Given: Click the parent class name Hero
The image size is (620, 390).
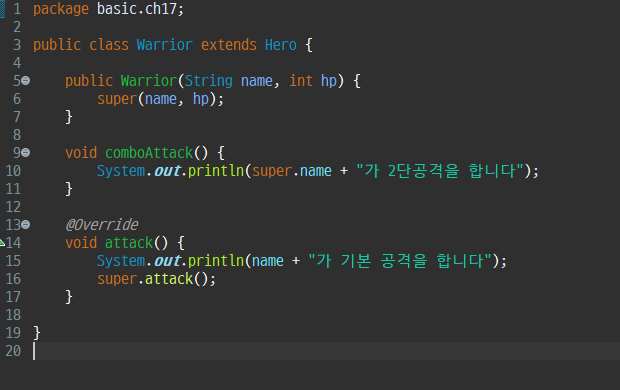Looking at the screenshot, I should pos(281,45).
